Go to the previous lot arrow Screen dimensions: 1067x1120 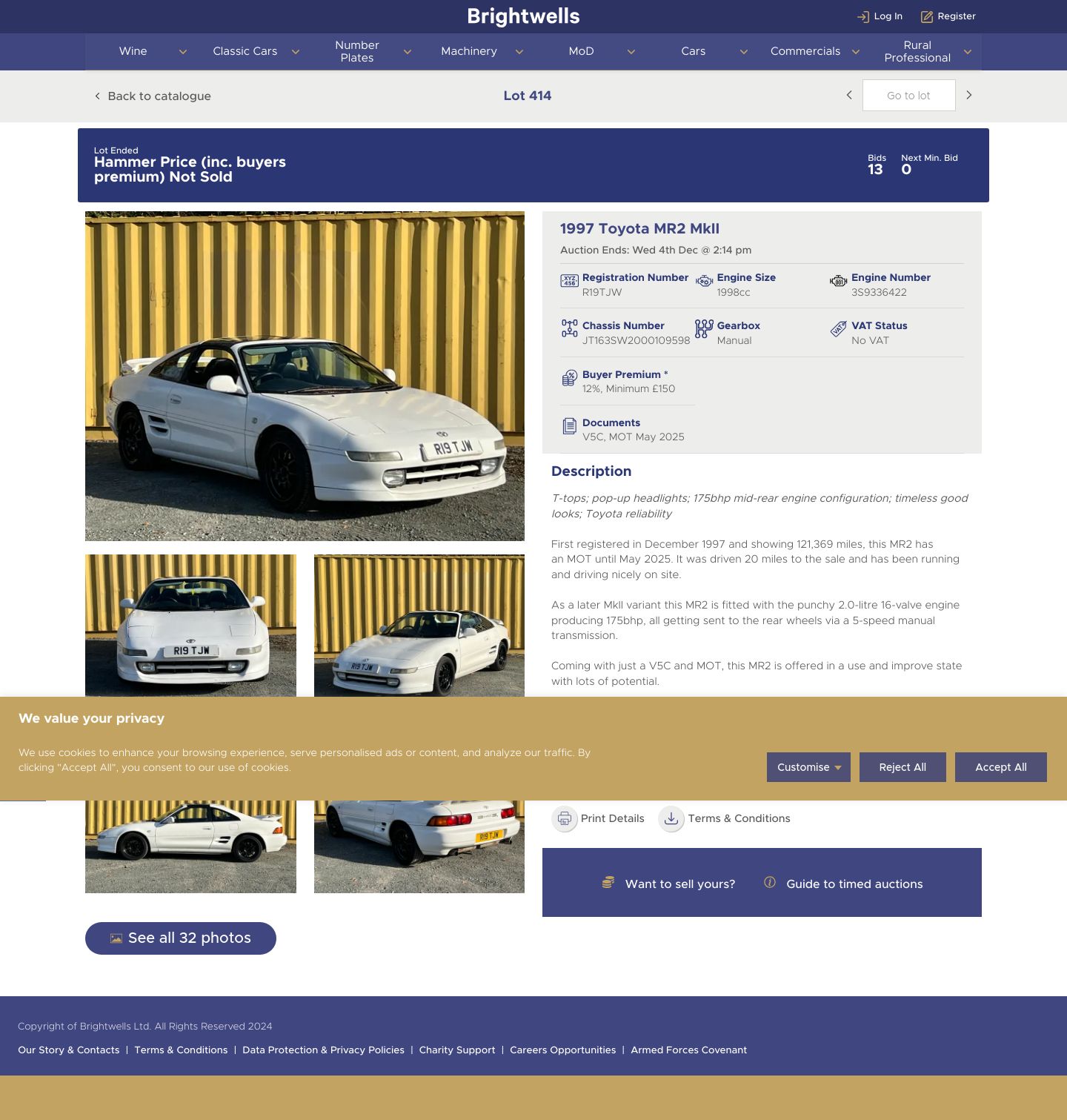[x=849, y=95]
